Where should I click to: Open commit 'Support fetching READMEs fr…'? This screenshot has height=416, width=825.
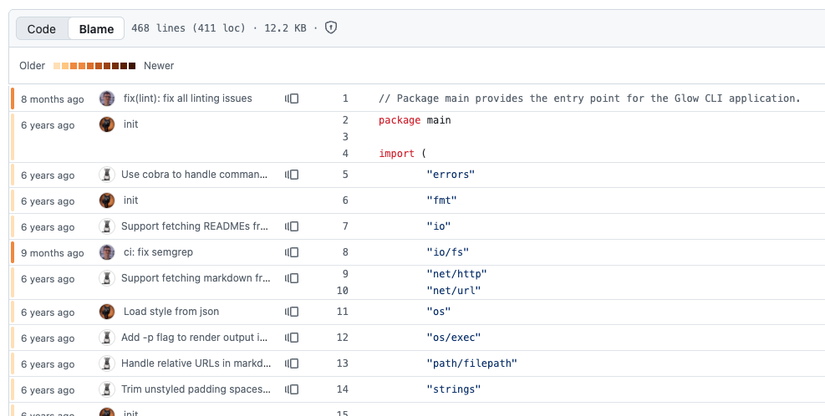click(x=195, y=226)
